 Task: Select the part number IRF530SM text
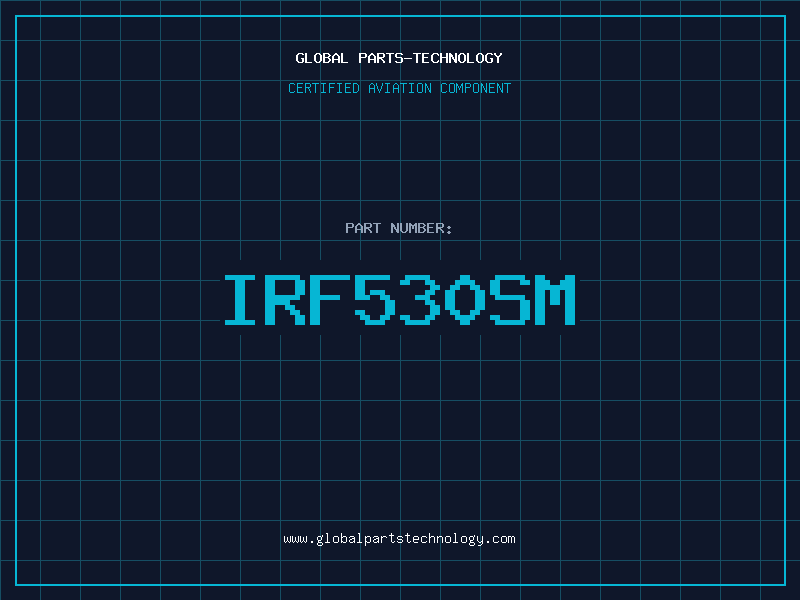pos(399,300)
